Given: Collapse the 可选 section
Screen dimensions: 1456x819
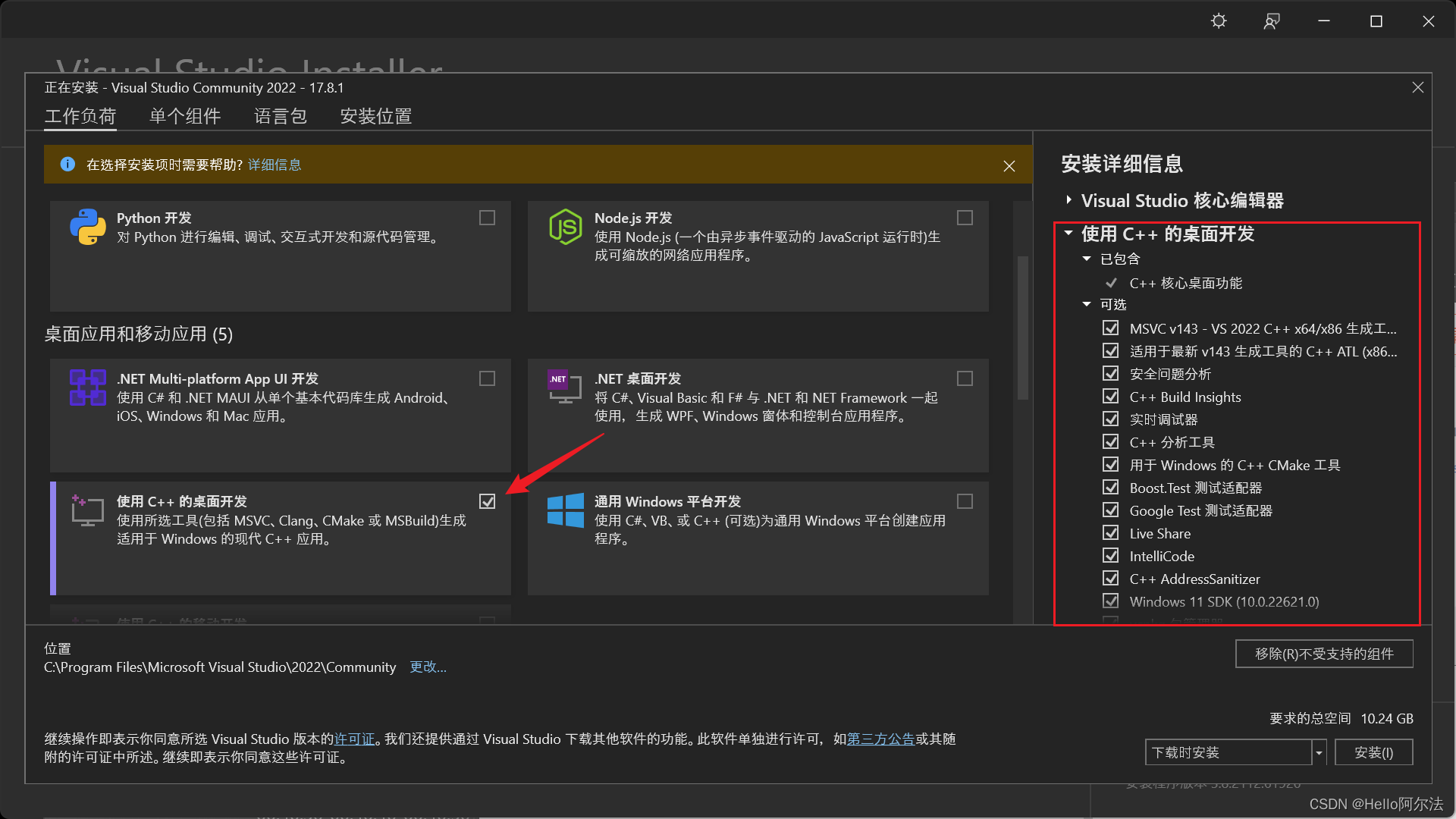Looking at the screenshot, I should coord(1087,305).
